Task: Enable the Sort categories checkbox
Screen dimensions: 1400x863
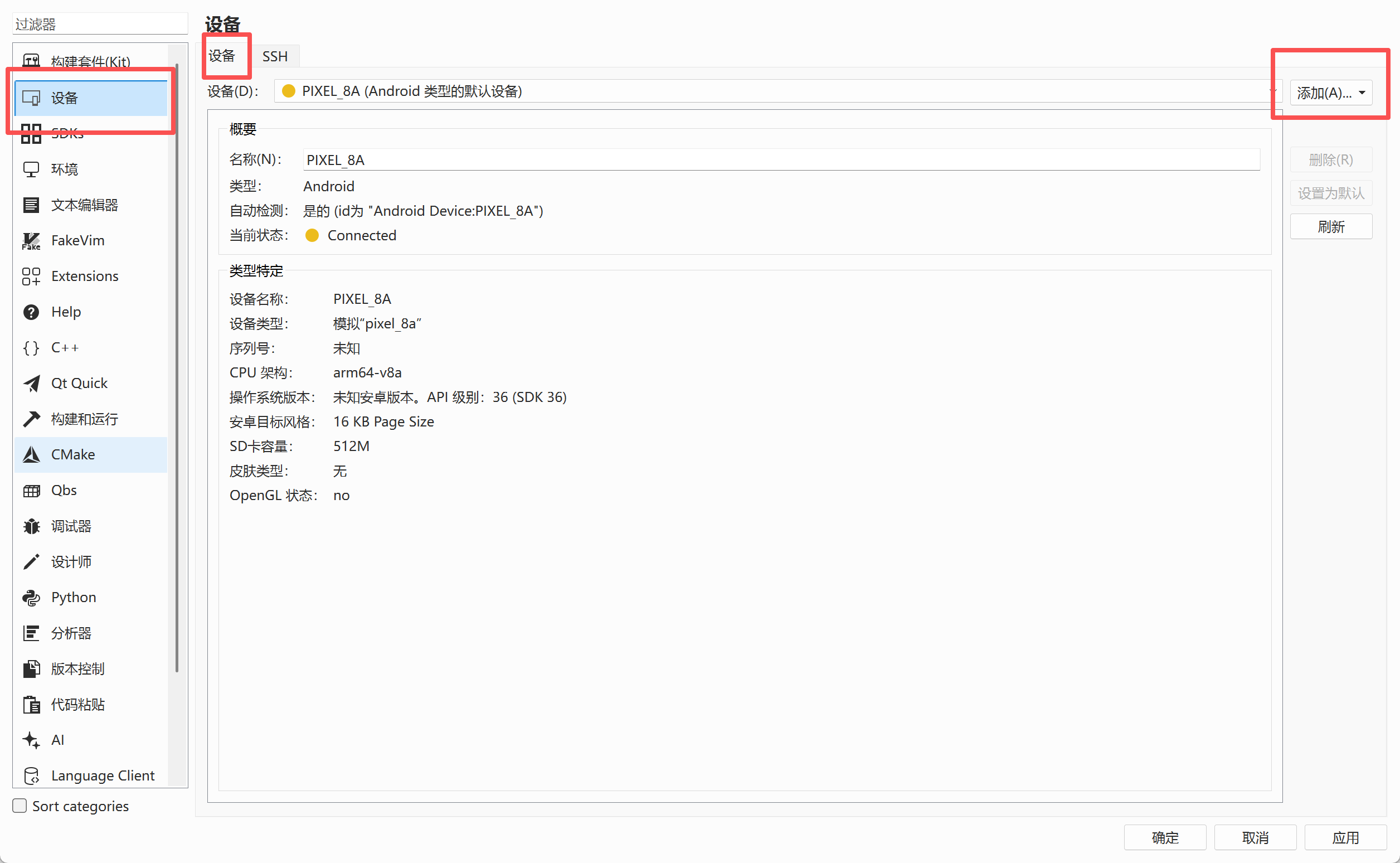Action: pos(20,806)
